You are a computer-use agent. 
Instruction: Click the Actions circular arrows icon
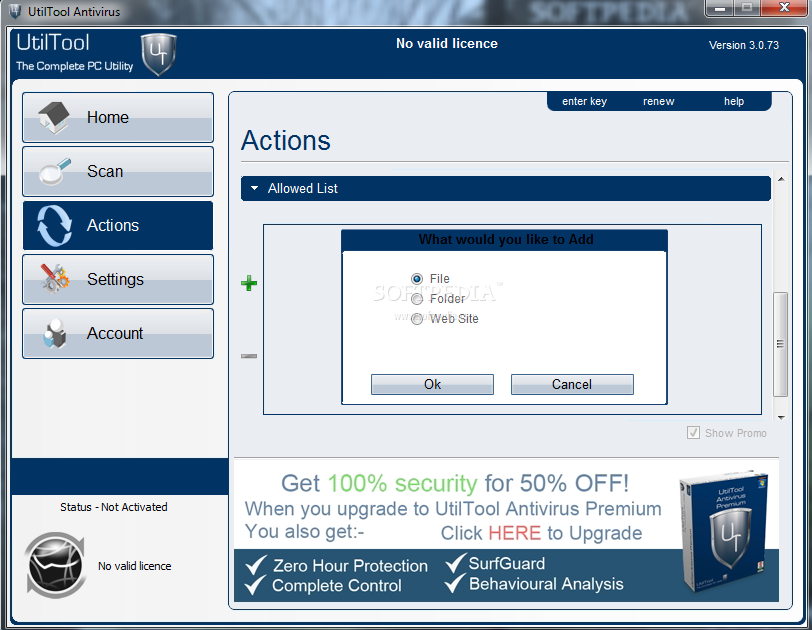54,225
